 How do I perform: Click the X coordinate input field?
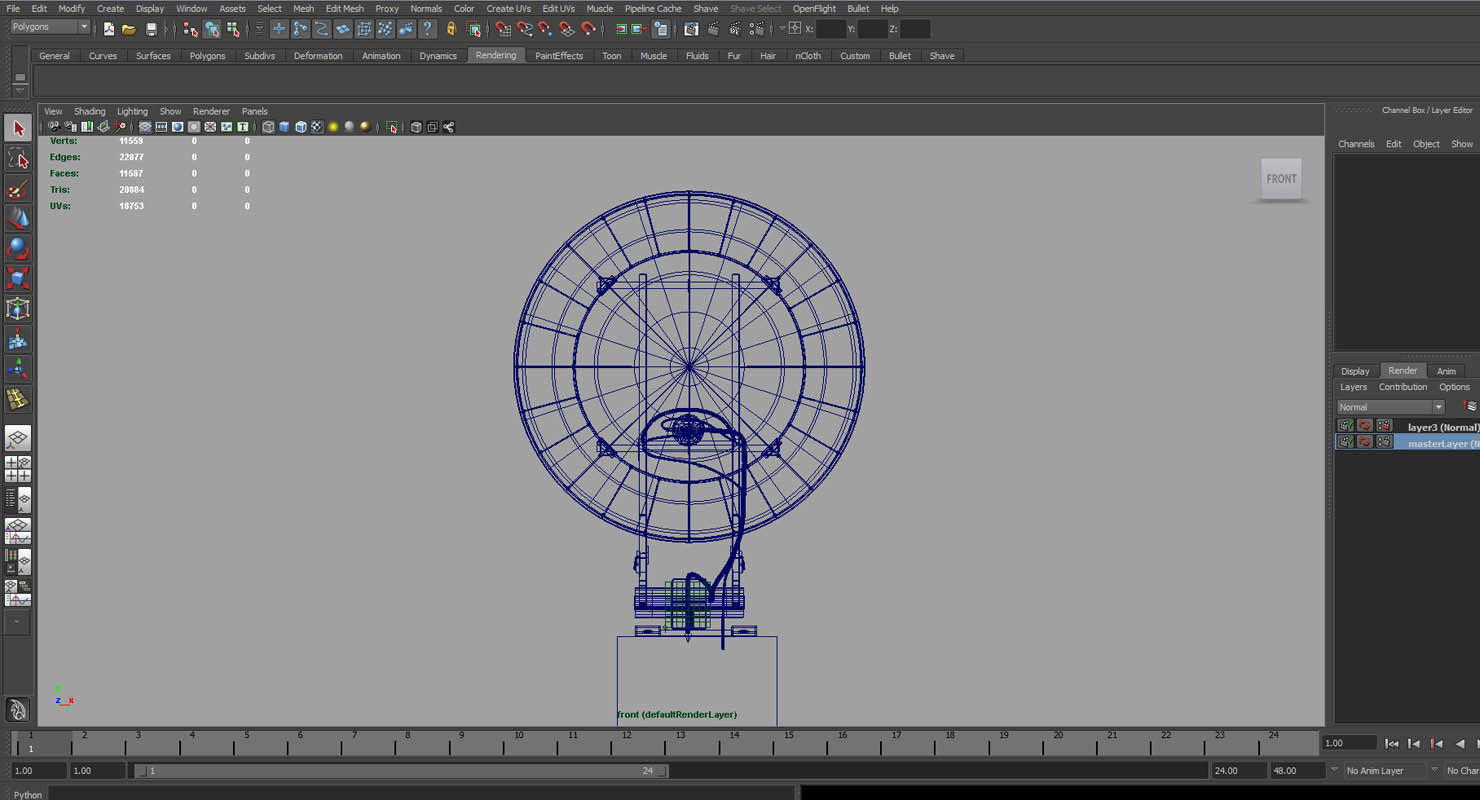(x=830, y=29)
